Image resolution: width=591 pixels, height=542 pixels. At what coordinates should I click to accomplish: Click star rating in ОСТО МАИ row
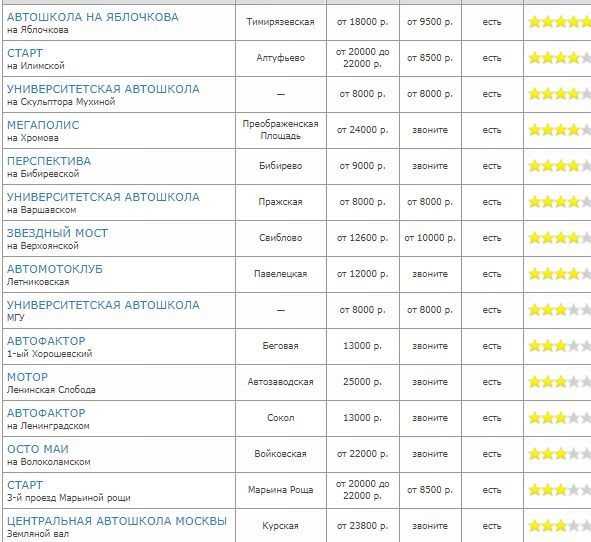tap(560, 454)
